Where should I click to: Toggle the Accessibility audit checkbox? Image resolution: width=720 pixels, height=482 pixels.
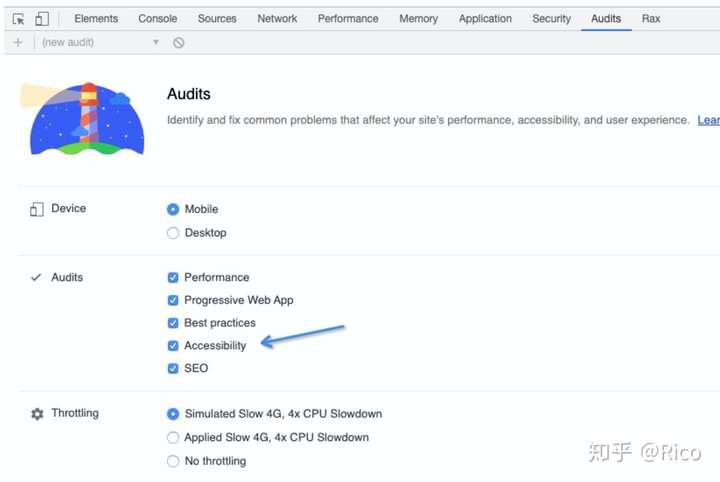click(x=173, y=346)
